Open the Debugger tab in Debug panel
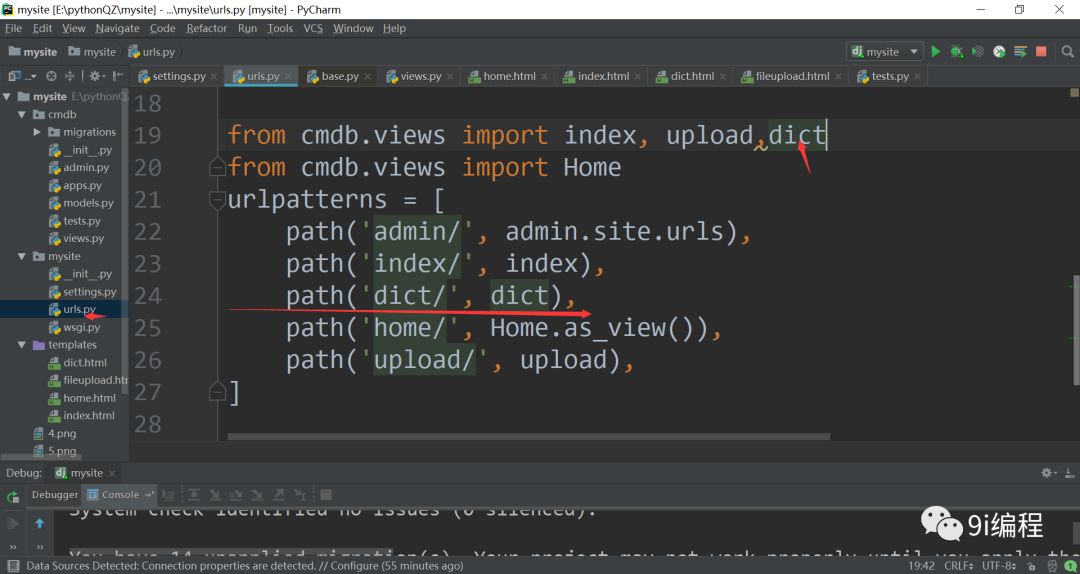 point(55,495)
